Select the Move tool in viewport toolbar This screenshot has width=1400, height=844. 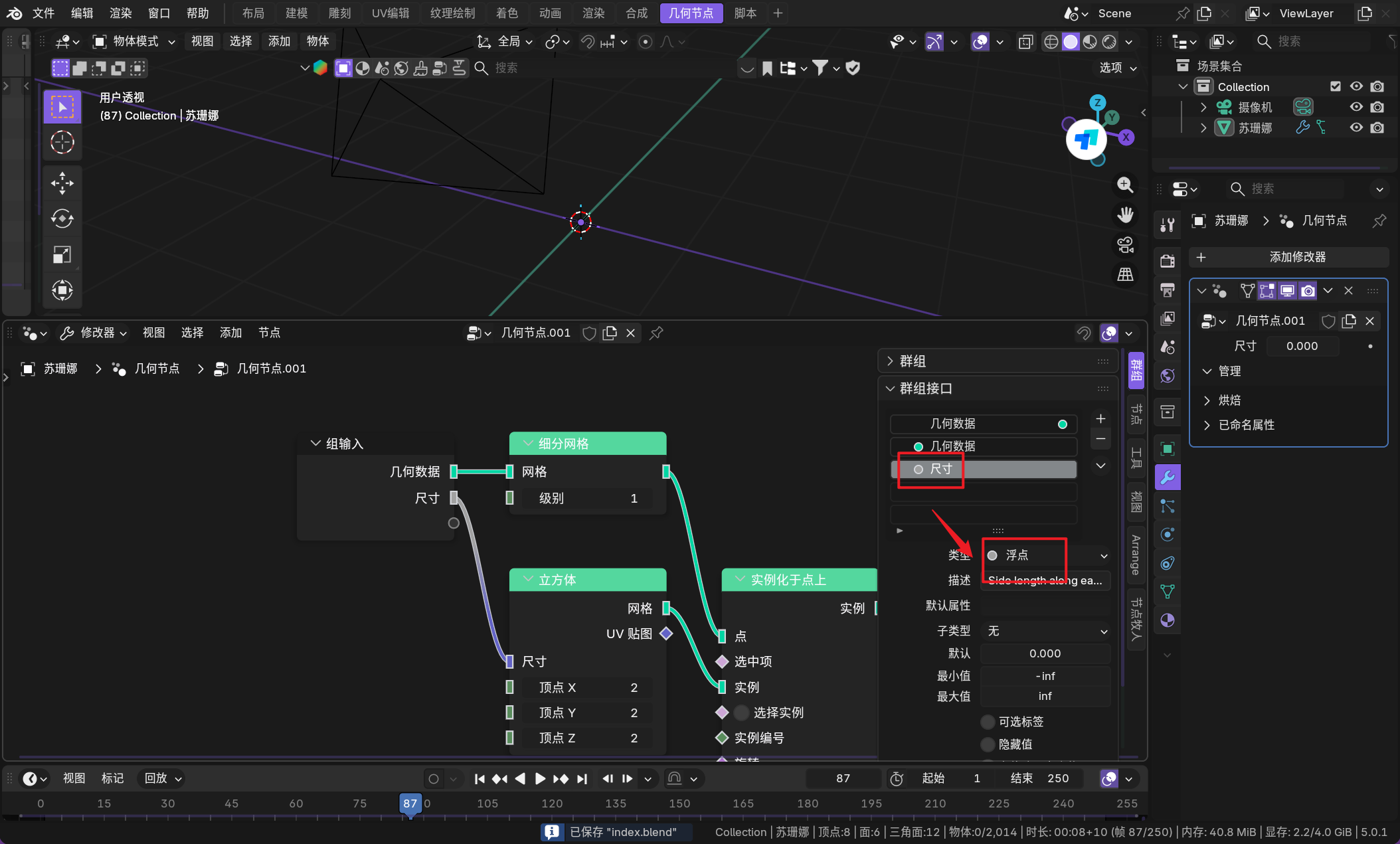[62, 183]
